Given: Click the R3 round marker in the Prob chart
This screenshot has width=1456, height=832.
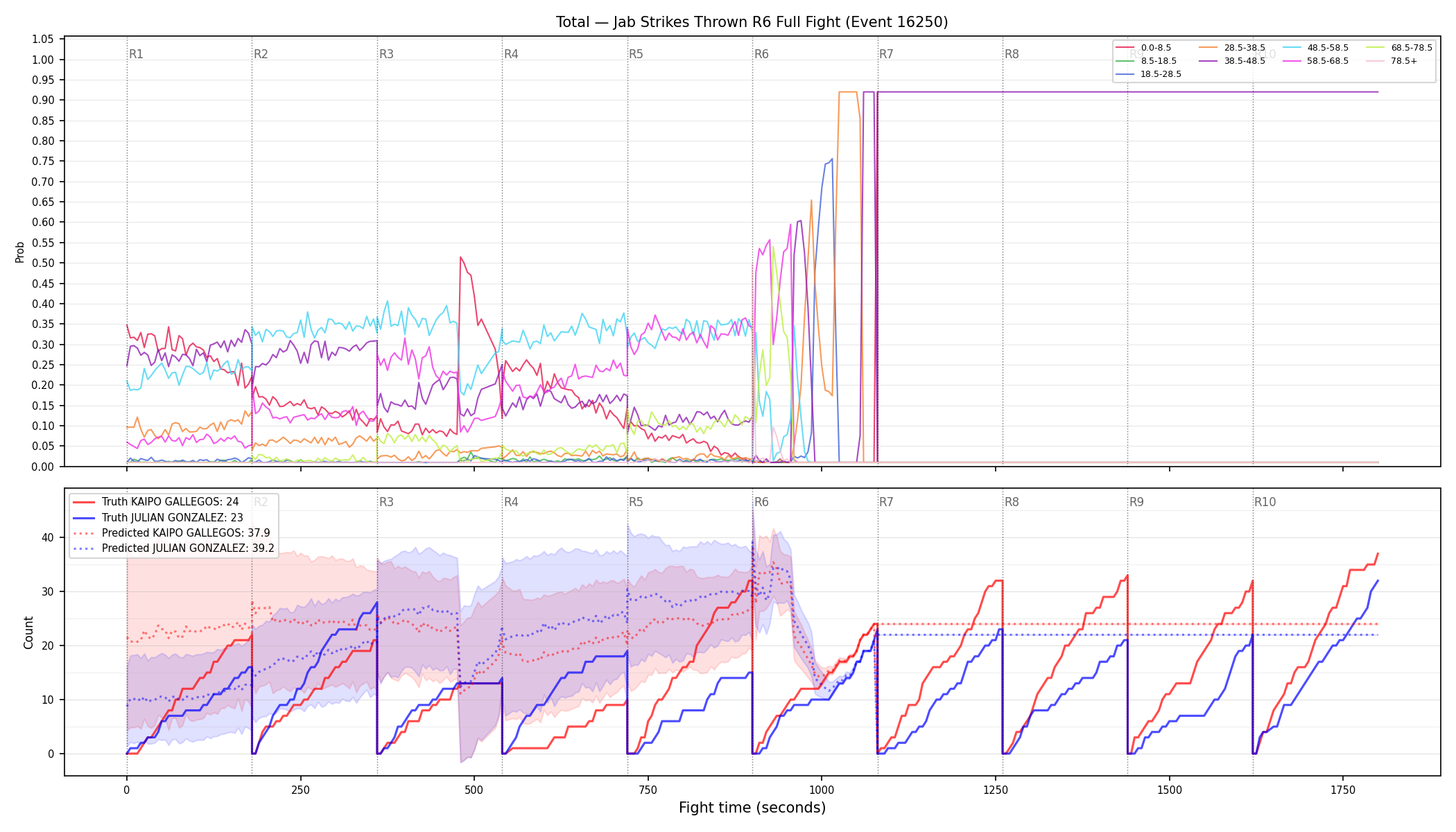Looking at the screenshot, I should [386, 54].
